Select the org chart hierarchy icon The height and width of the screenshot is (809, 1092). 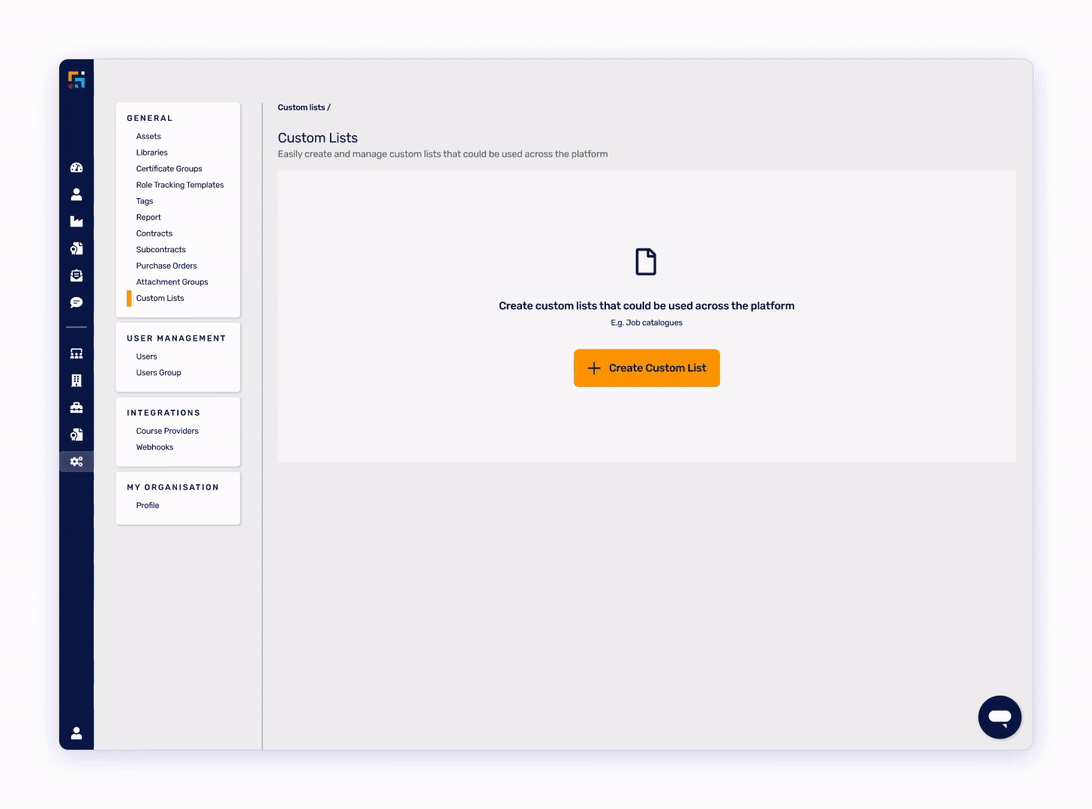coord(76,354)
